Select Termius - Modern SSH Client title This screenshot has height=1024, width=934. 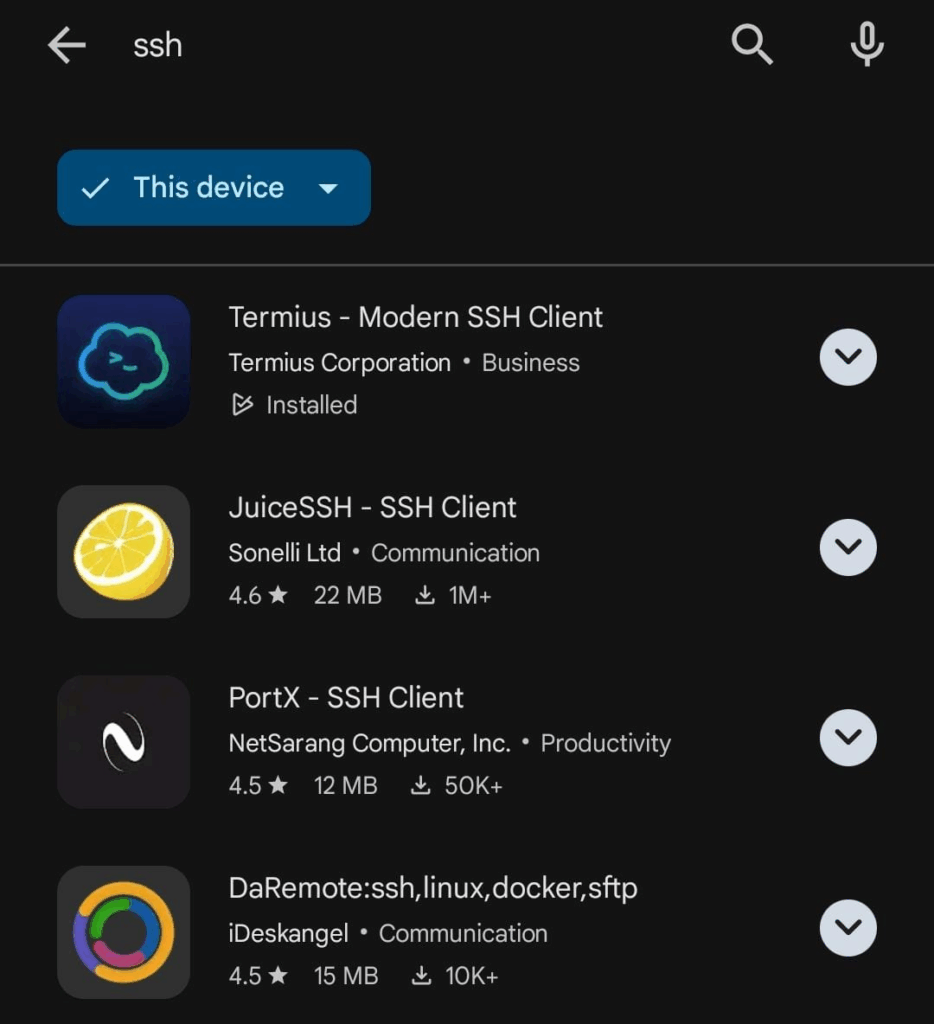(415, 317)
